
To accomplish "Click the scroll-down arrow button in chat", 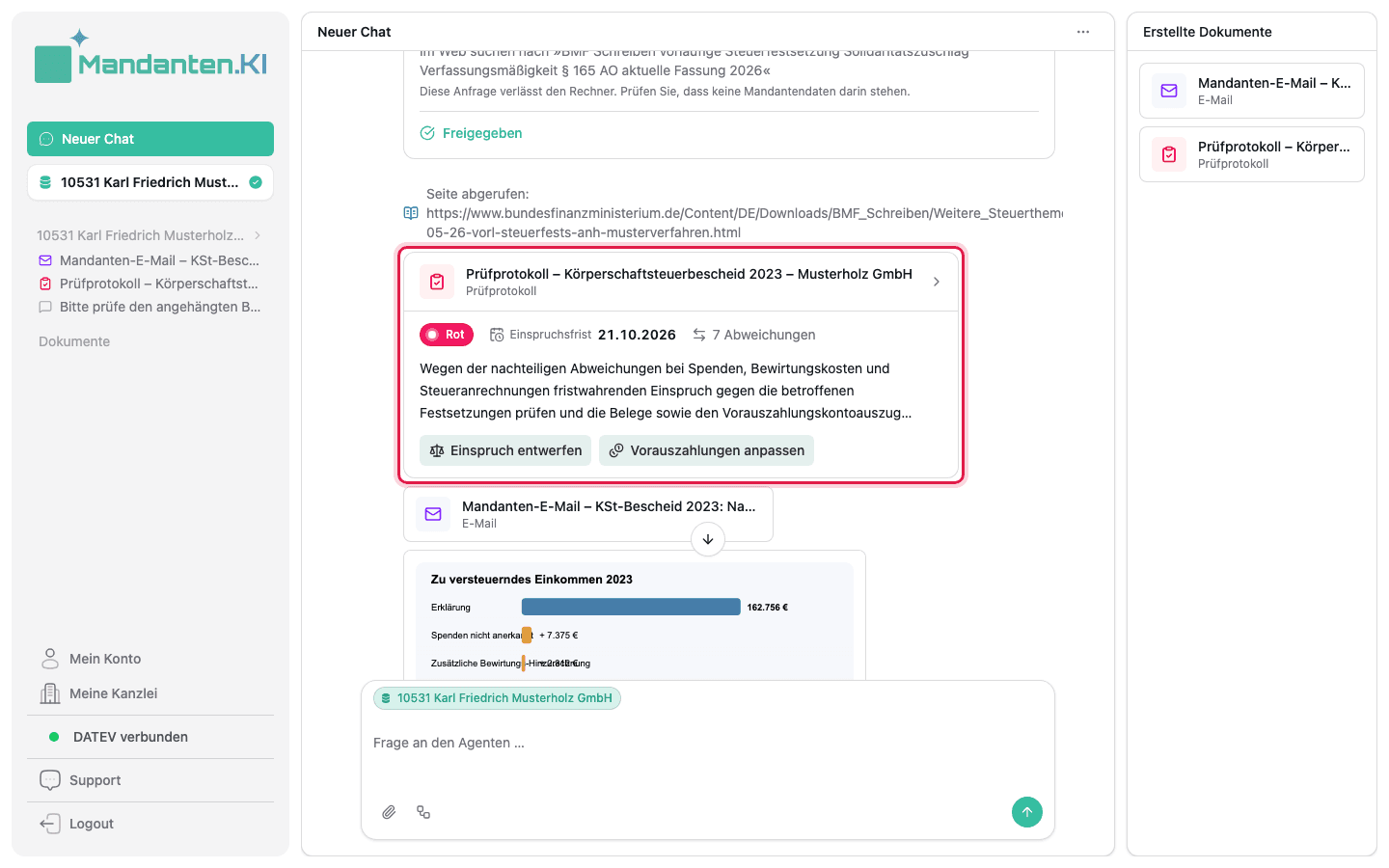I will pyautogui.click(x=708, y=539).
